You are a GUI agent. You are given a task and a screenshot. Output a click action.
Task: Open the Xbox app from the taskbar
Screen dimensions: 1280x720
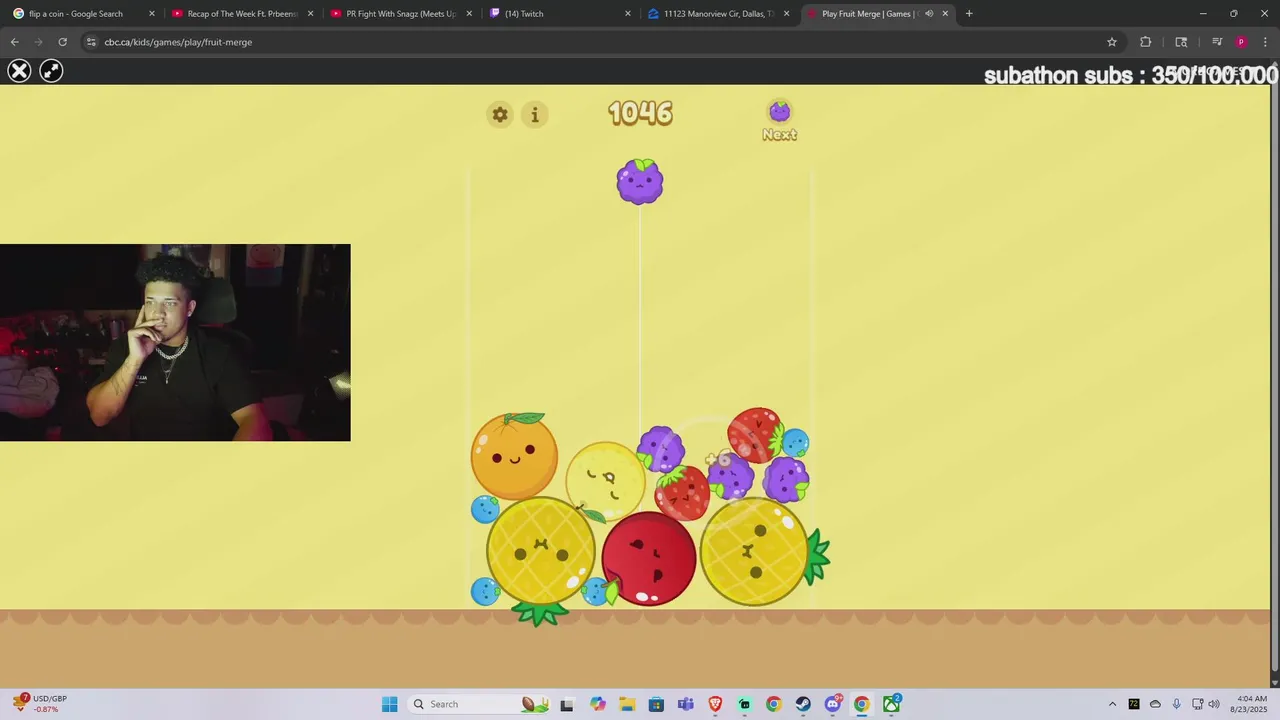[x=891, y=704]
